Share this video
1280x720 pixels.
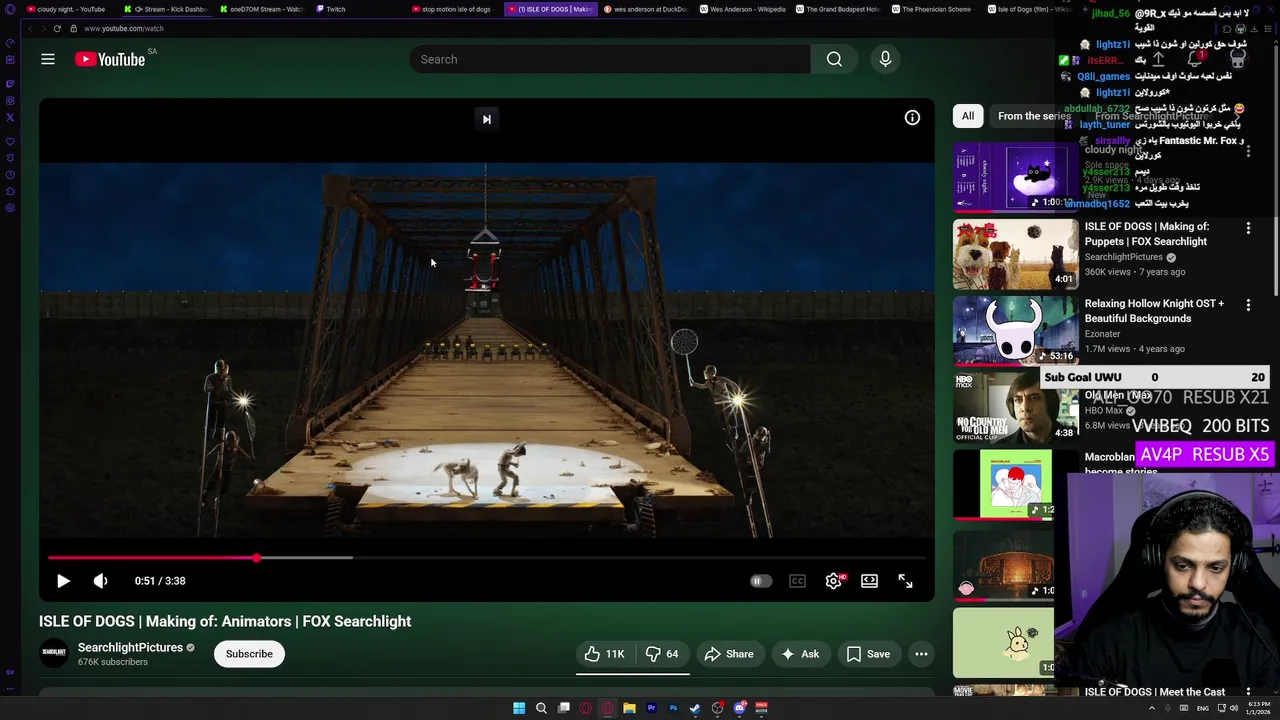tap(729, 654)
